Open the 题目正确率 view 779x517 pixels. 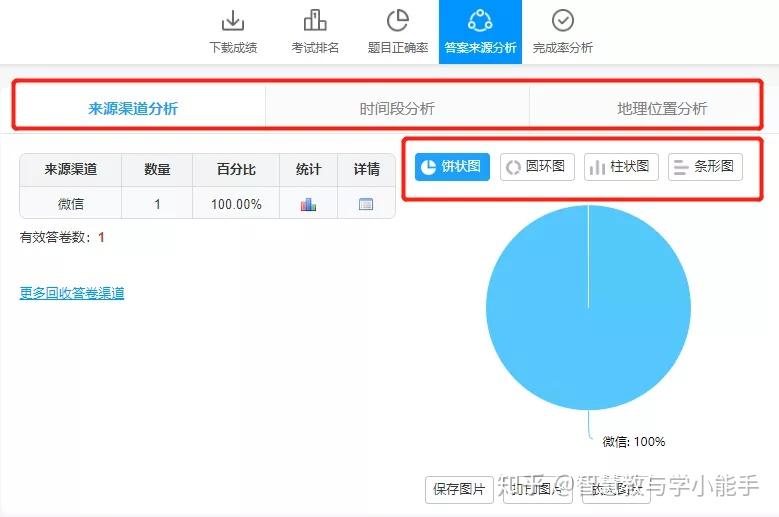[x=397, y=32]
